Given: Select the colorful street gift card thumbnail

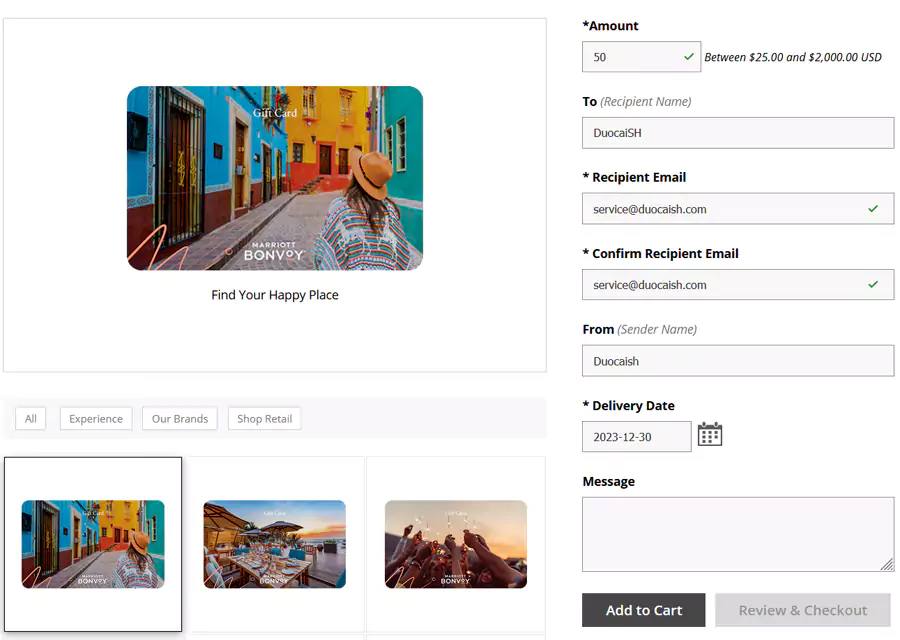Looking at the screenshot, I should (93, 544).
